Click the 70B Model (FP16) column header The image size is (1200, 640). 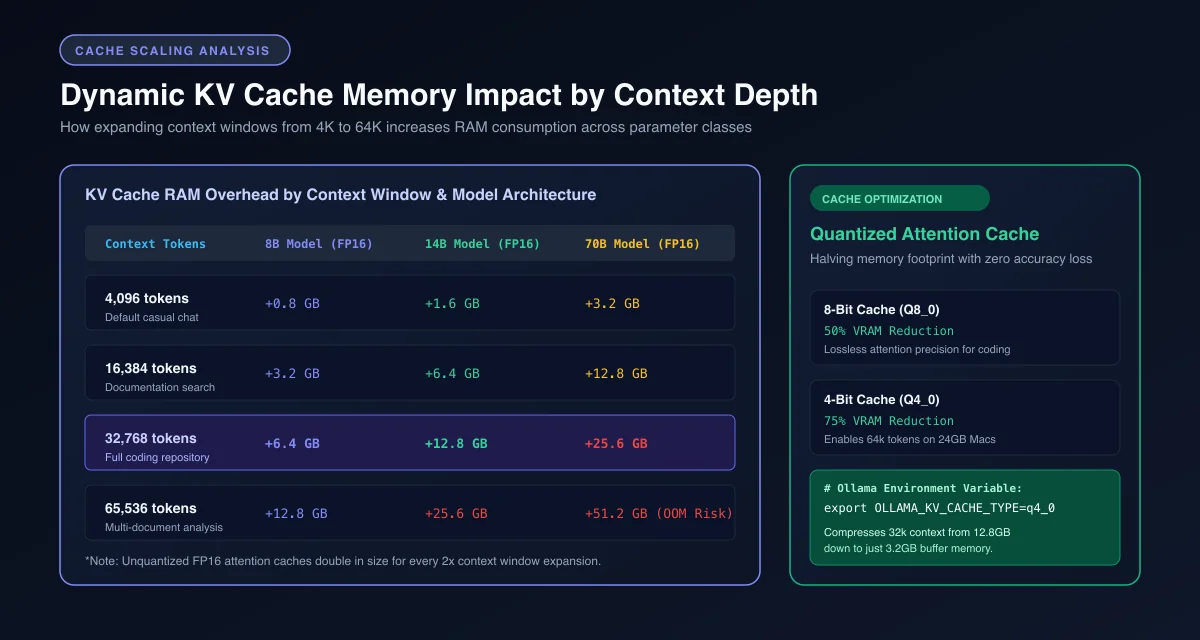point(642,243)
